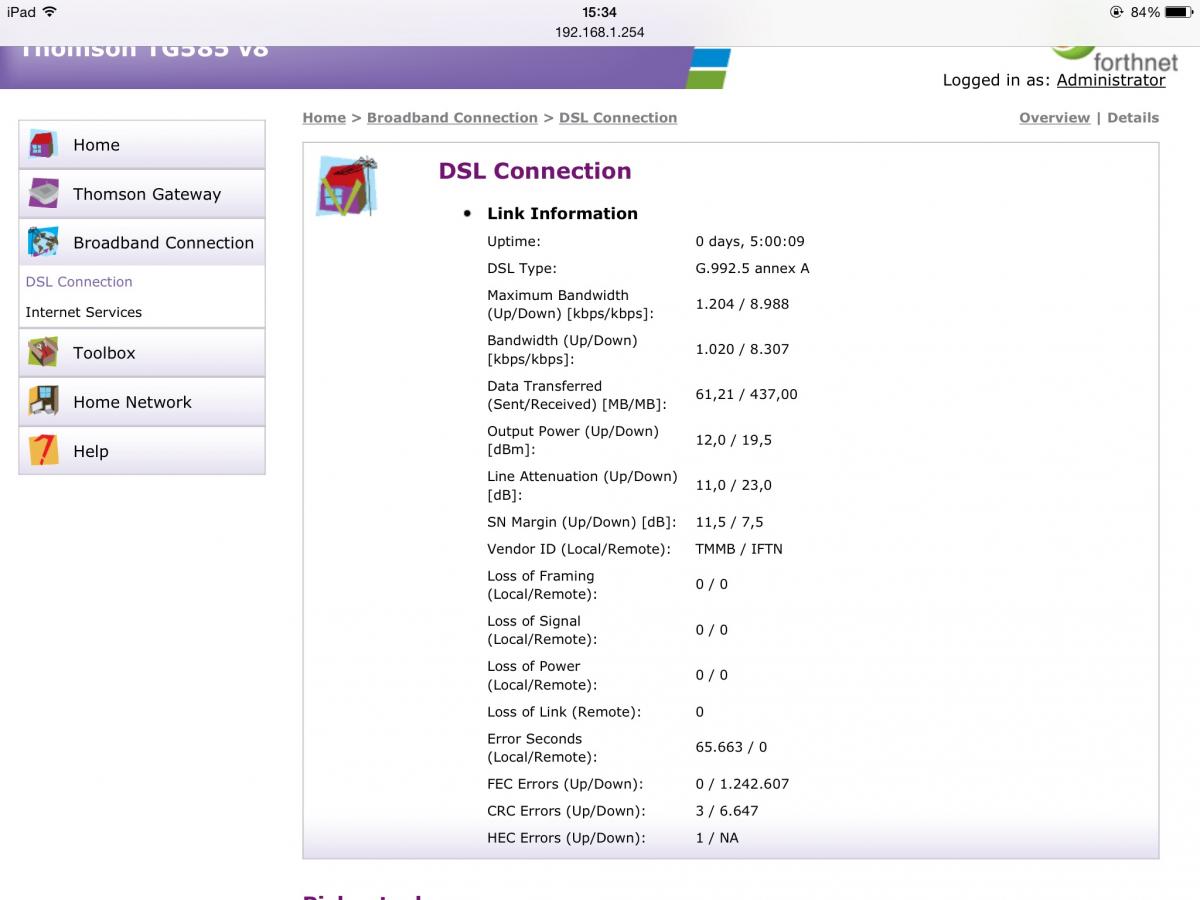Click the SN Margin (Up/Down) label
The width and height of the screenshot is (1200, 900).
pos(582,522)
